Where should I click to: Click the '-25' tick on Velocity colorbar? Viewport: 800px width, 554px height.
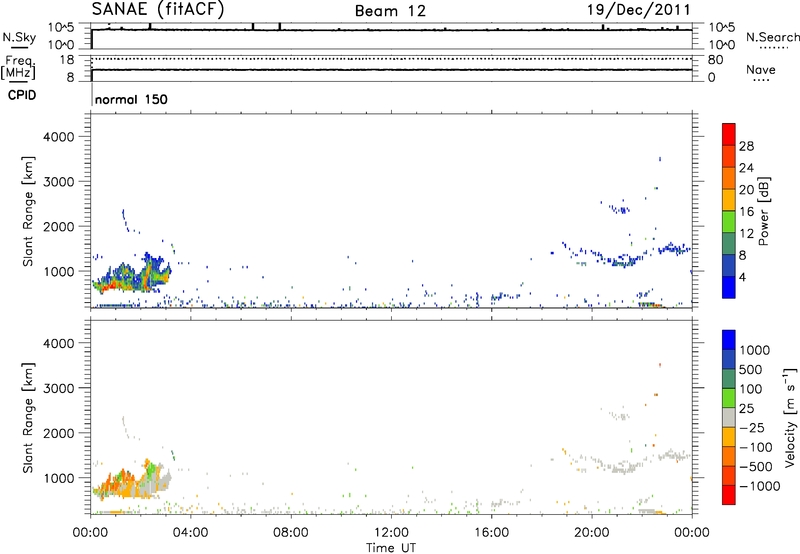point(752,428)
